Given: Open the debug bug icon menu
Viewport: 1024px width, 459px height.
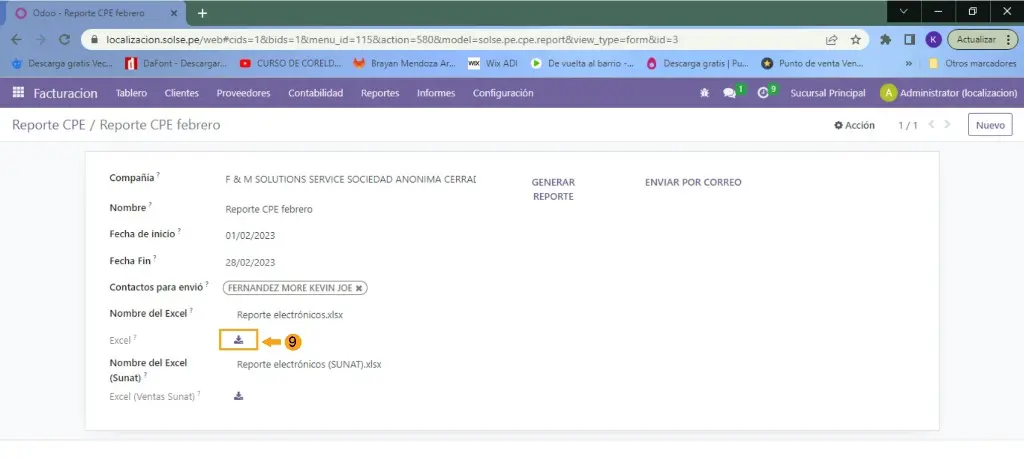Looking at the screenshot, I should [x=704, y=93].
